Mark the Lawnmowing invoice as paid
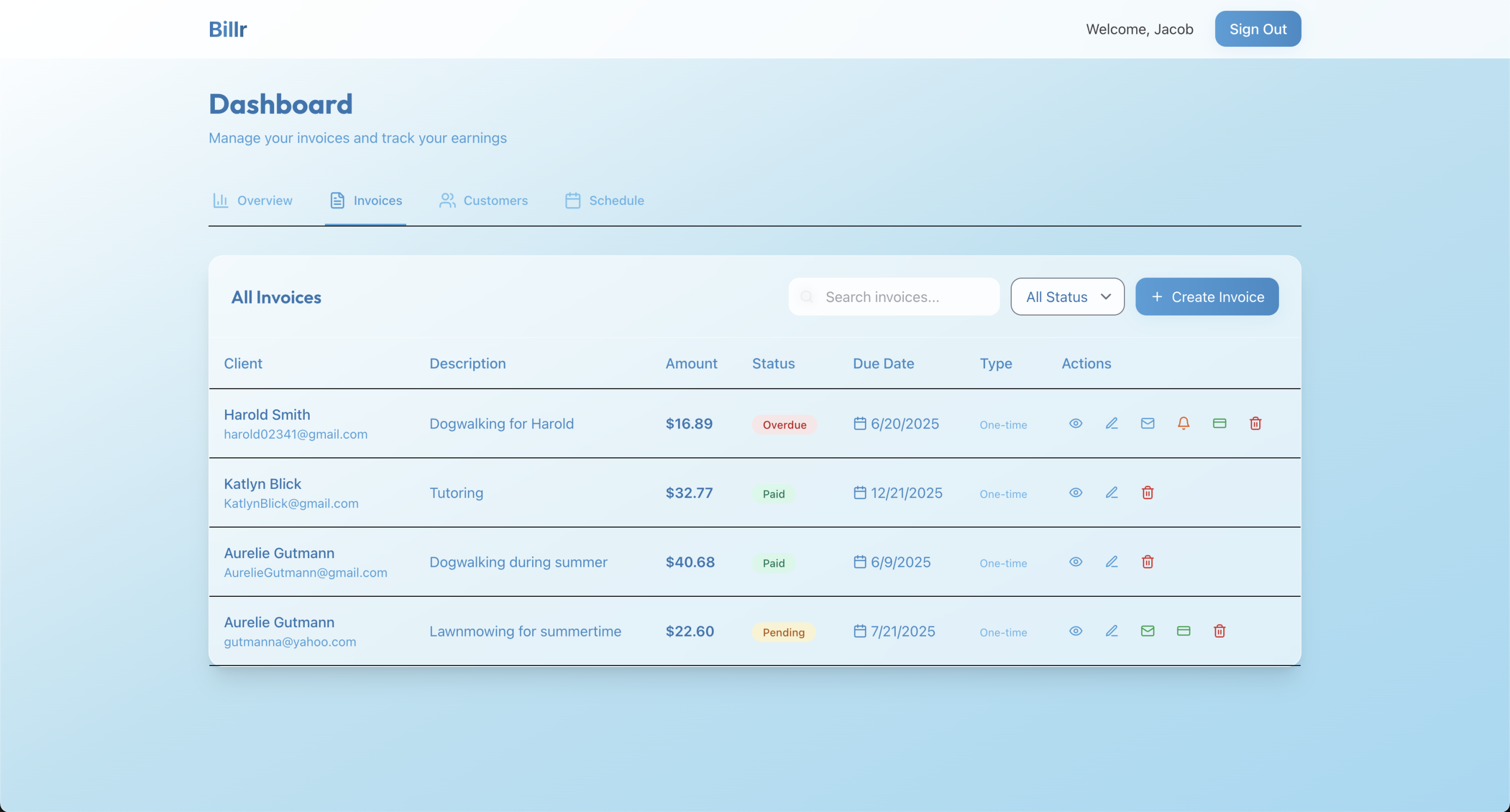 [1183, 631]
